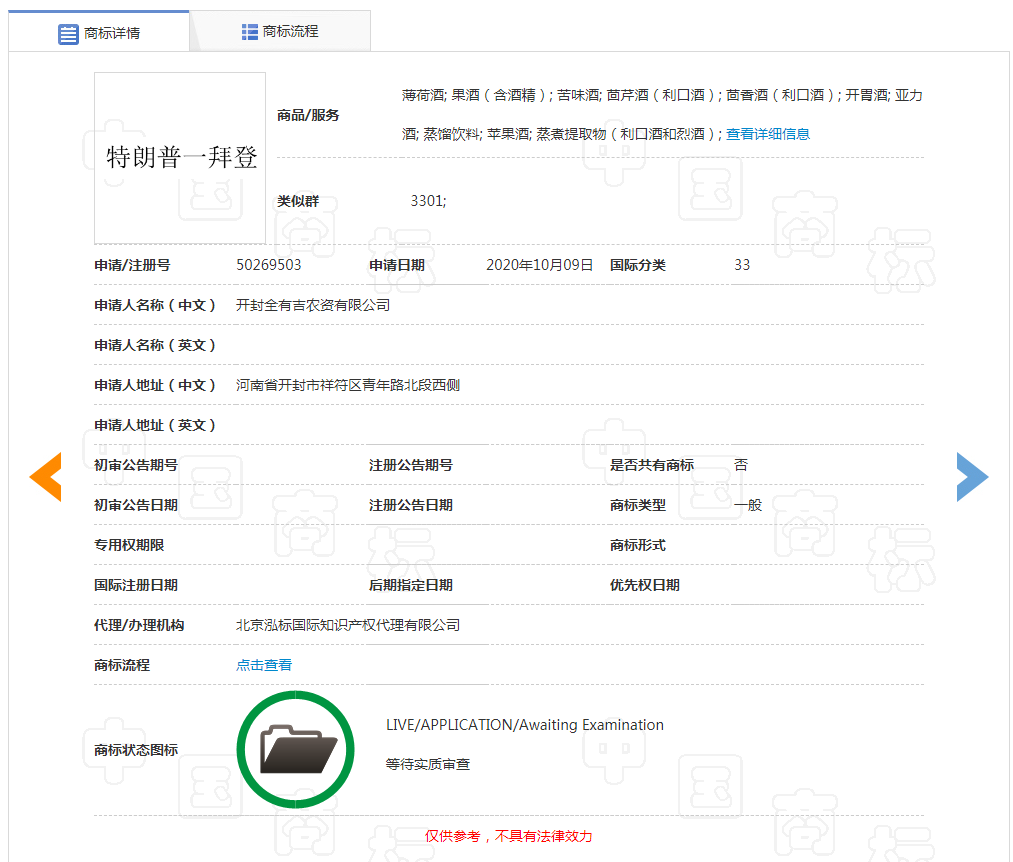Click the 商品/服务 field label
This screenshot has height=862, width=1013.
[308, 115]
